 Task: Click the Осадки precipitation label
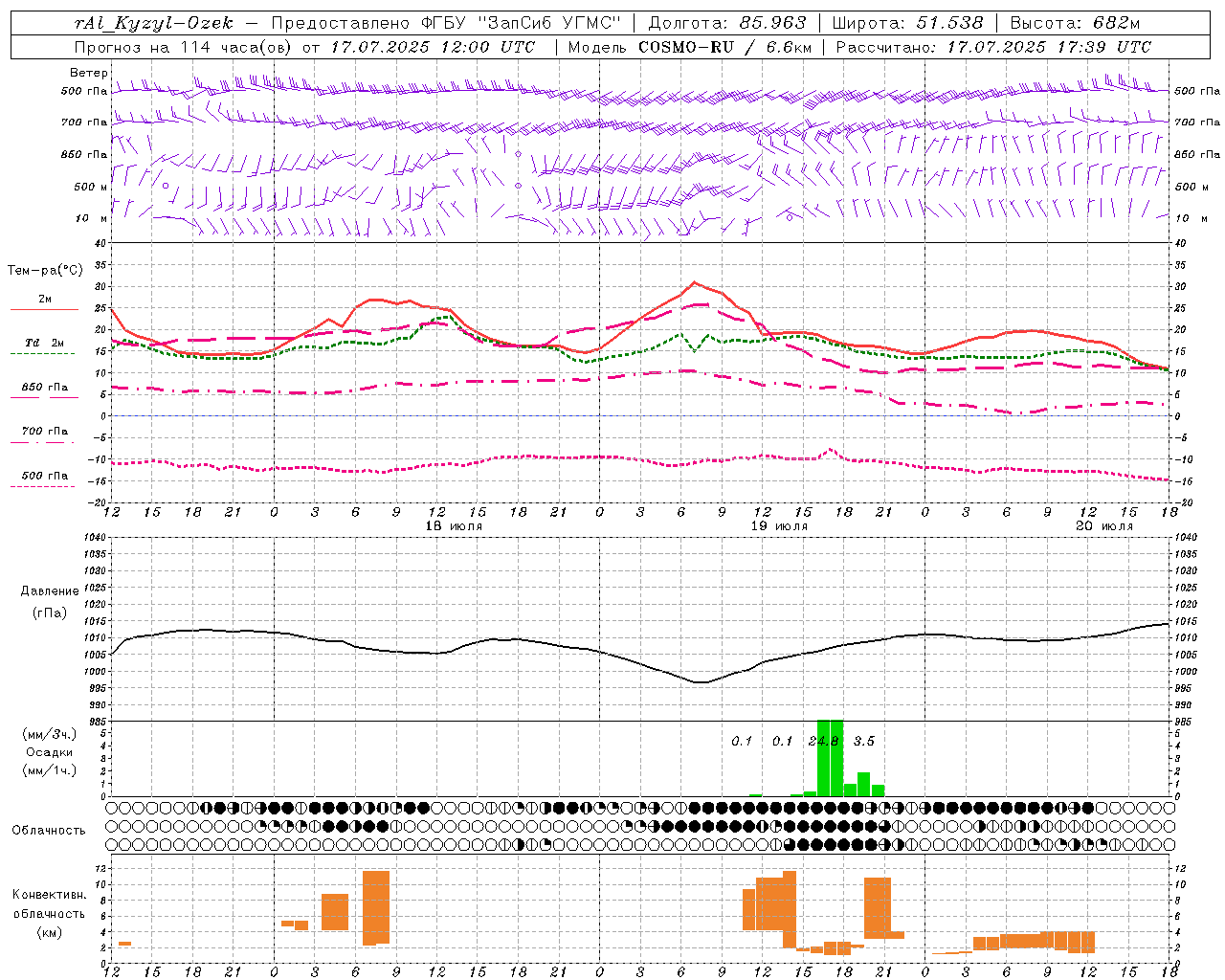pos(50,752)
